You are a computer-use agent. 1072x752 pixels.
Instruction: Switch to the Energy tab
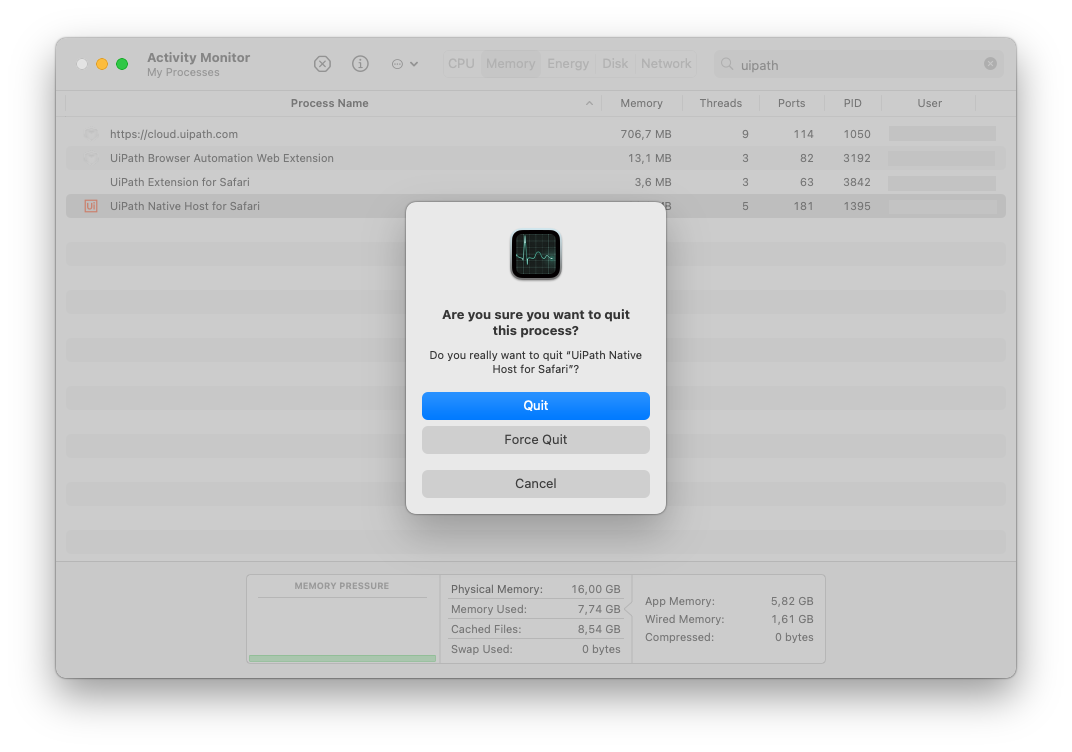tap(567, 64)
